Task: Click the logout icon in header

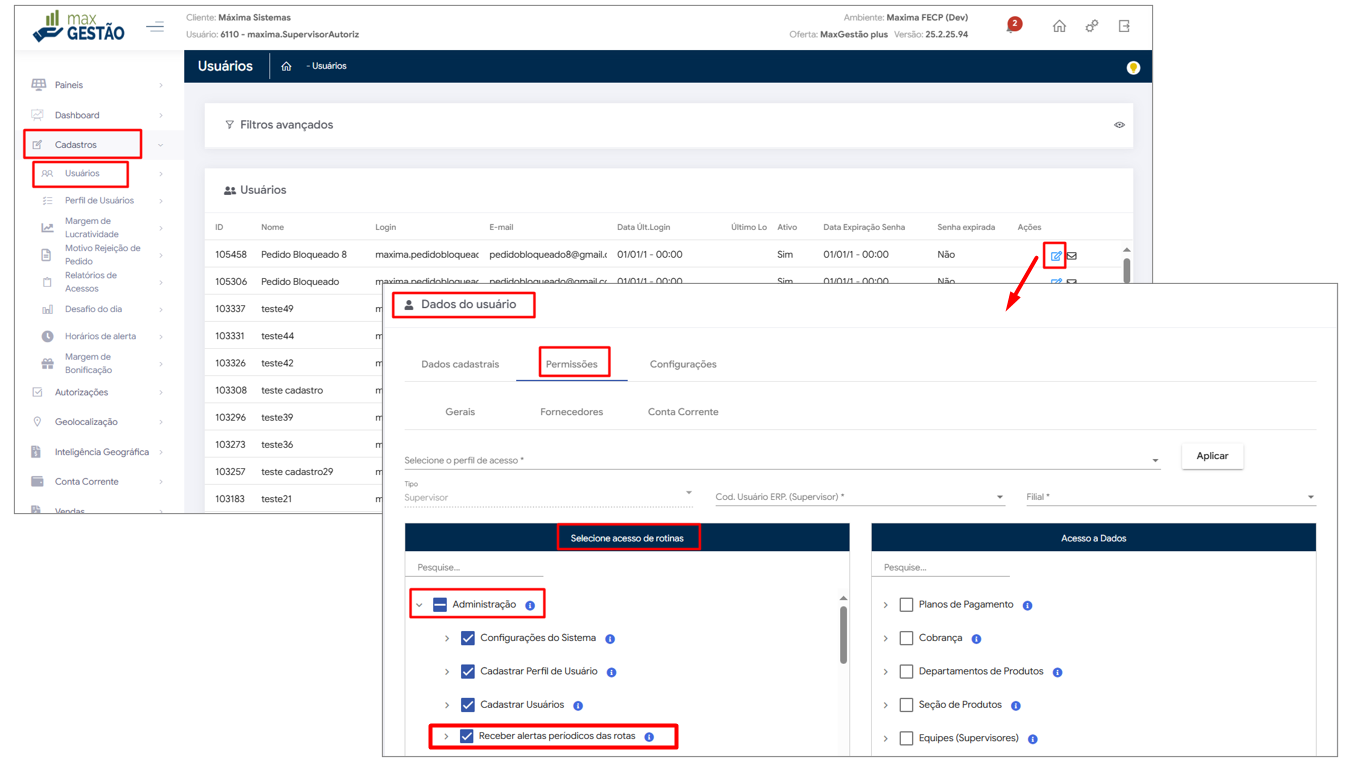Action: point(1124,26)
